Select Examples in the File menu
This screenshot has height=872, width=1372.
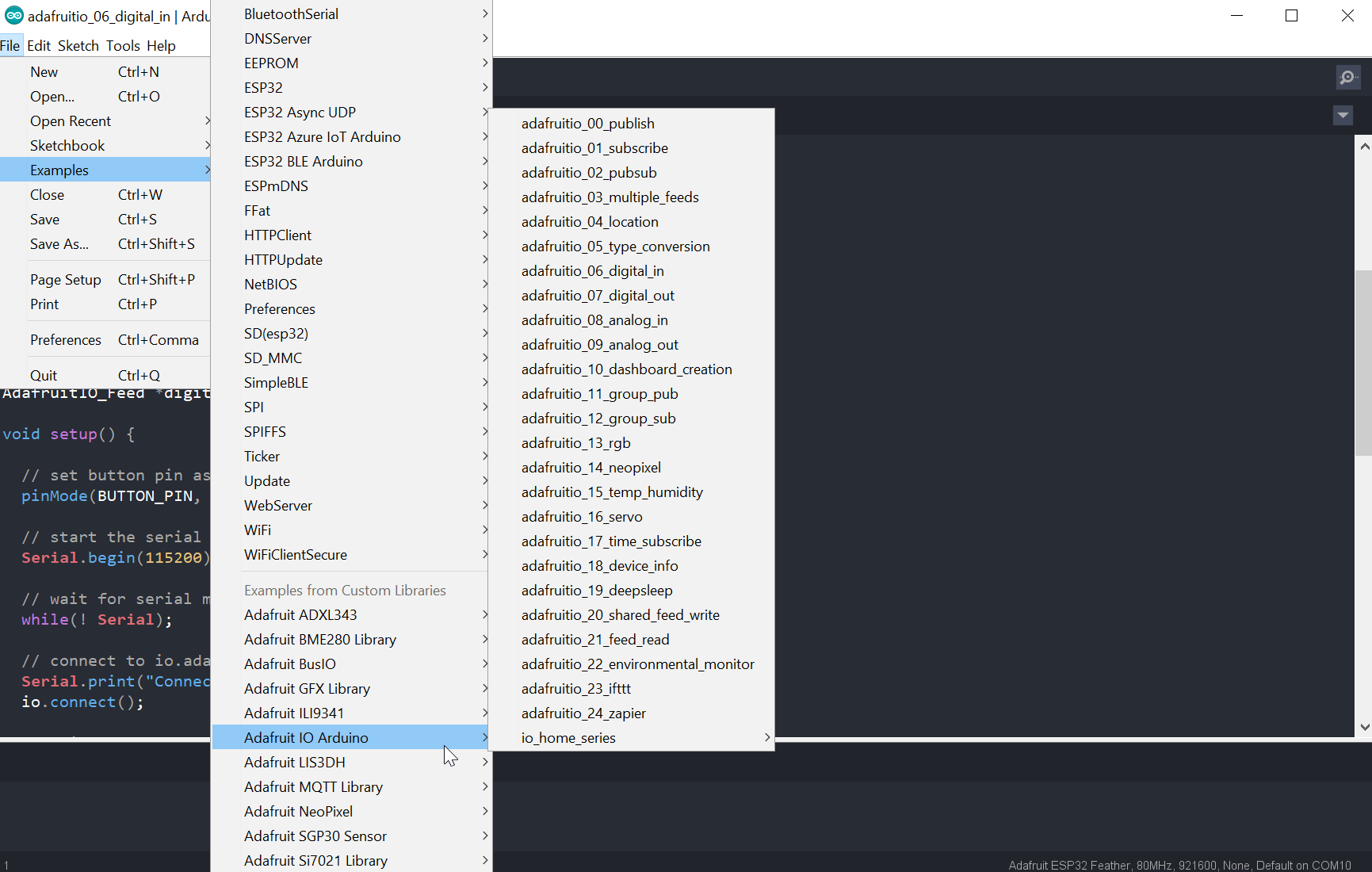[x=105, y=170]
